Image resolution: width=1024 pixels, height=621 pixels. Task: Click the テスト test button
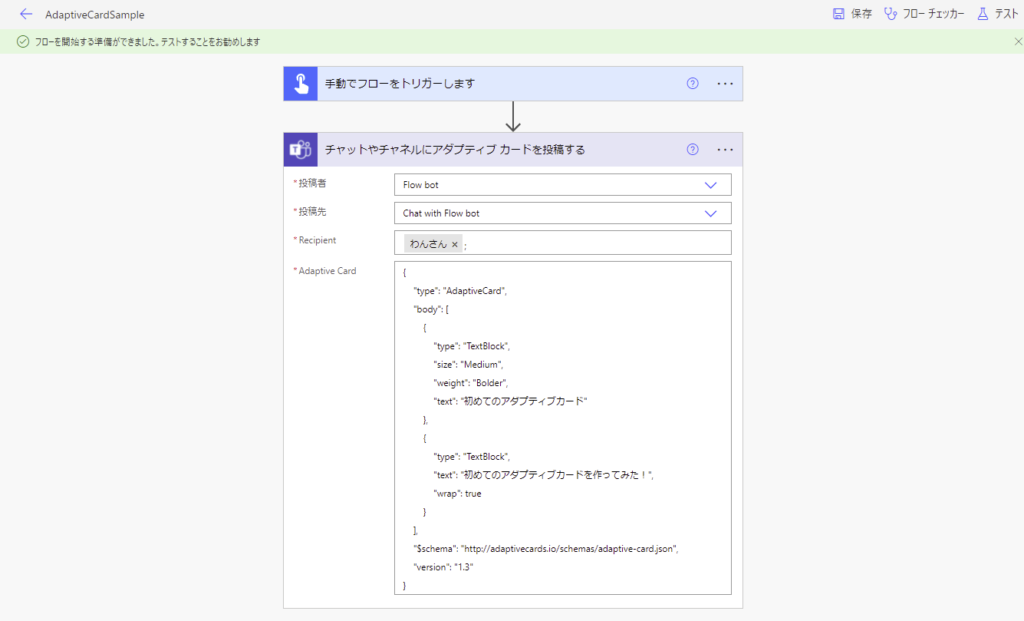point(997,14)
